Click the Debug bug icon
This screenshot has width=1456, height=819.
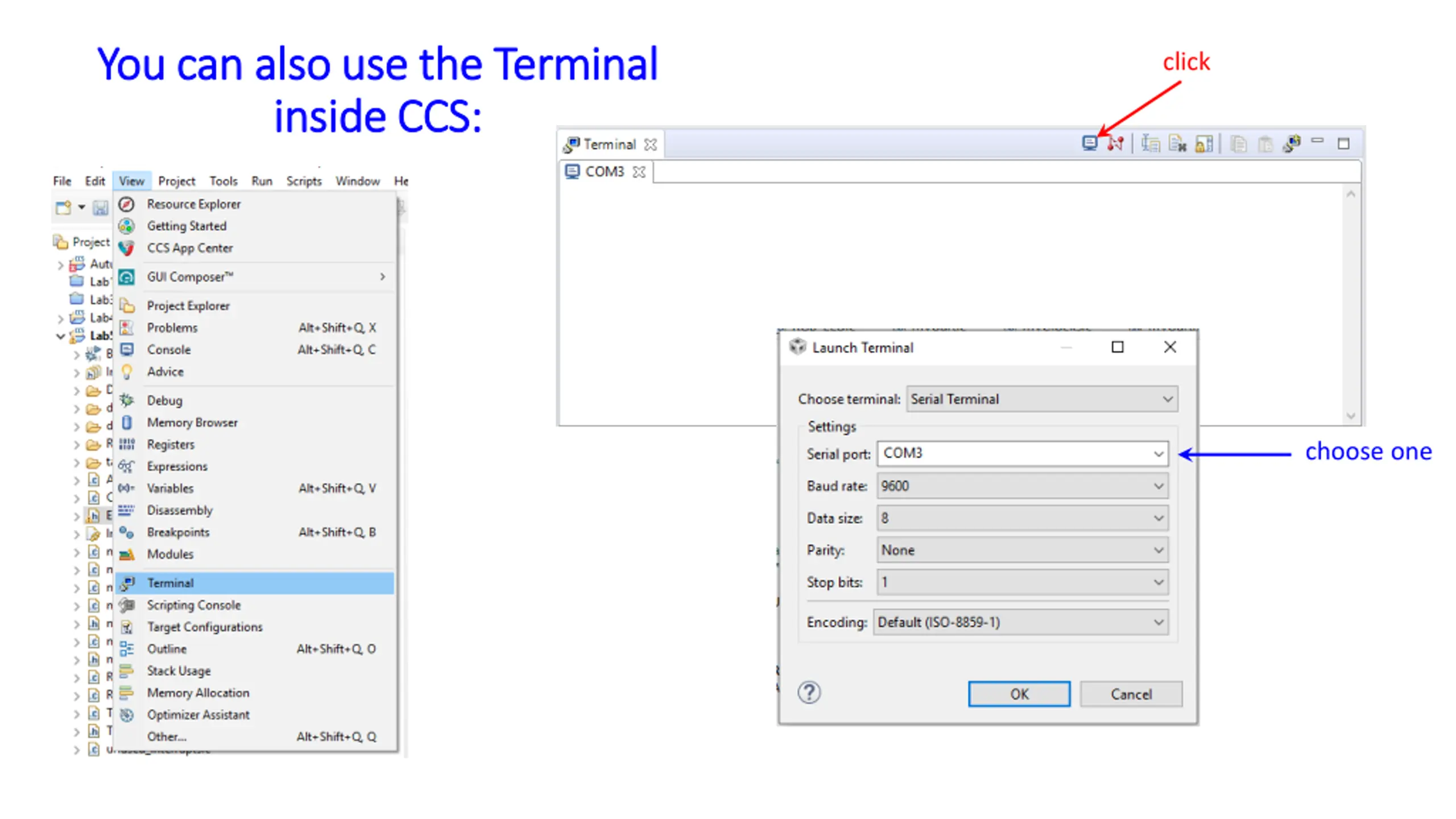tap(127, 400)
